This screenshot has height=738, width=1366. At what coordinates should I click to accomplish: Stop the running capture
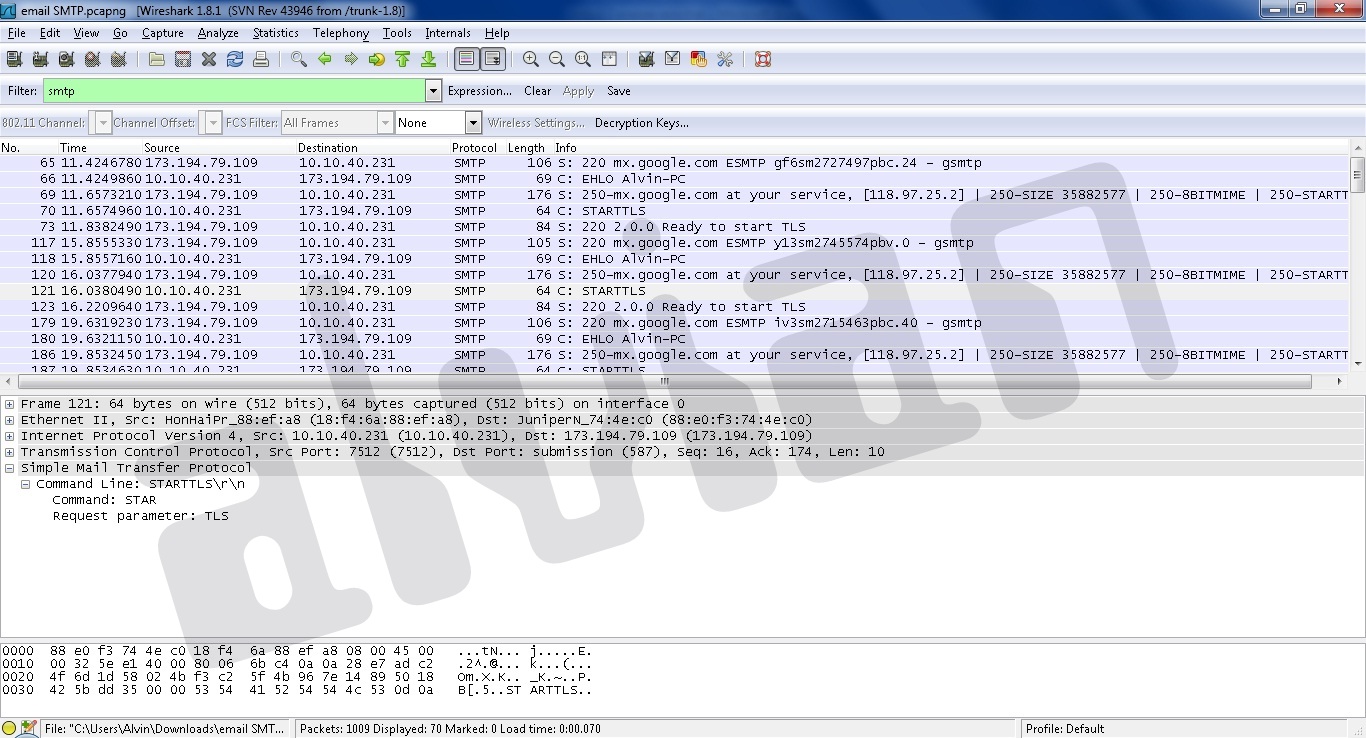(x=92, y=59)
